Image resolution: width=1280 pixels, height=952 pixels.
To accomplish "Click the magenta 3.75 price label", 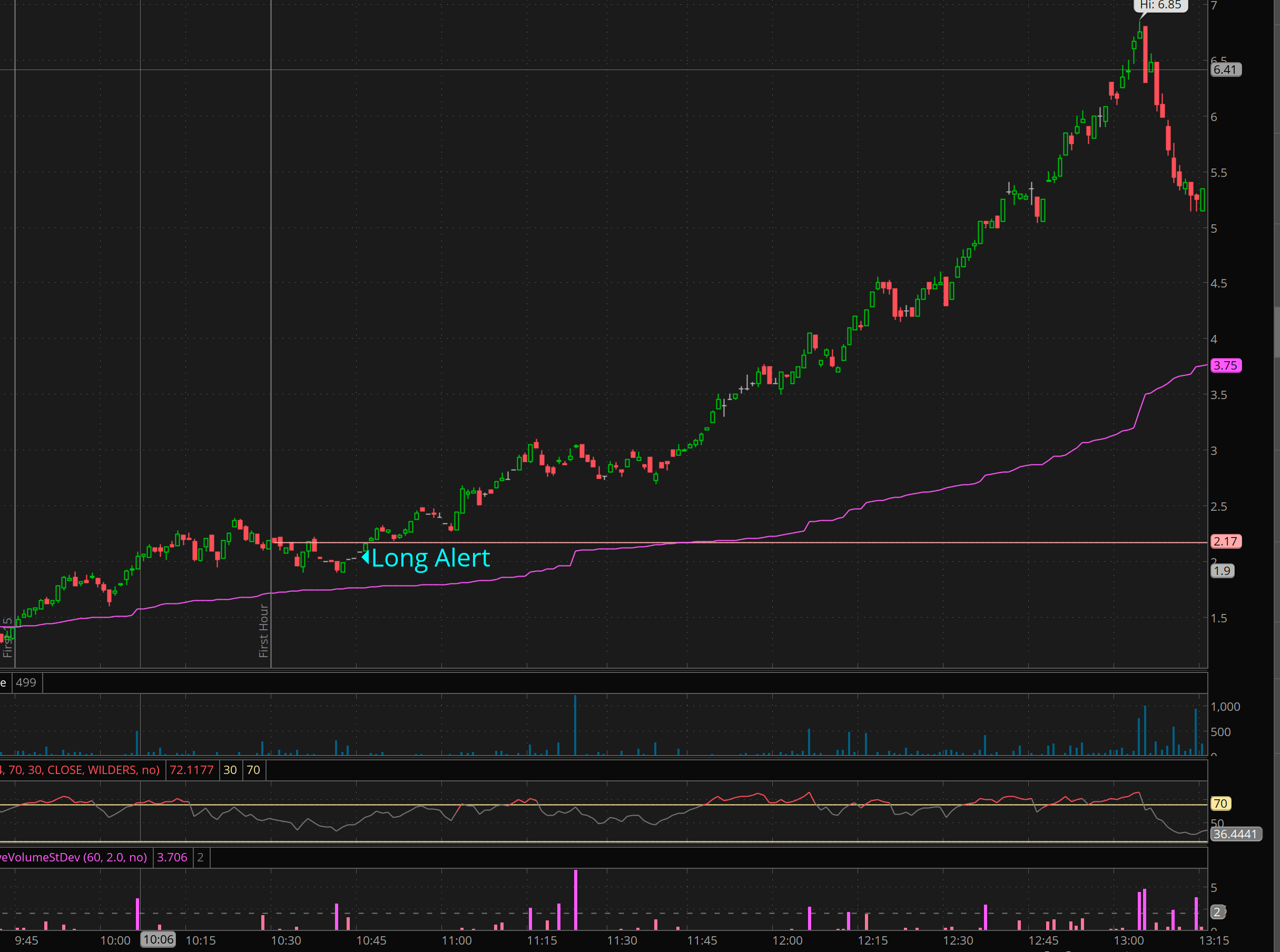I will coord(1225,365).
